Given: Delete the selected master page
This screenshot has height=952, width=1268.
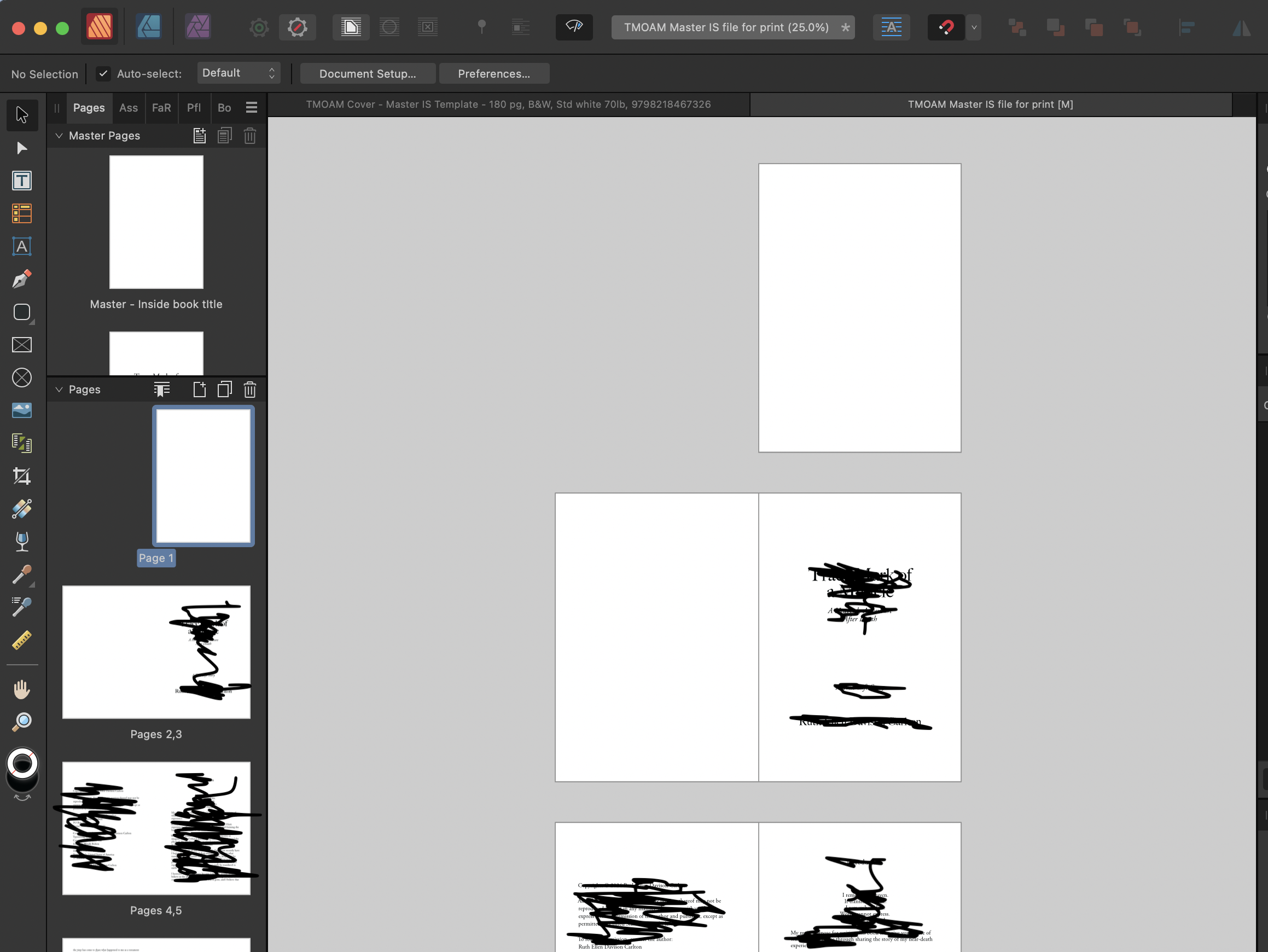Looking at the screenshot, I should tap(250, 136).
